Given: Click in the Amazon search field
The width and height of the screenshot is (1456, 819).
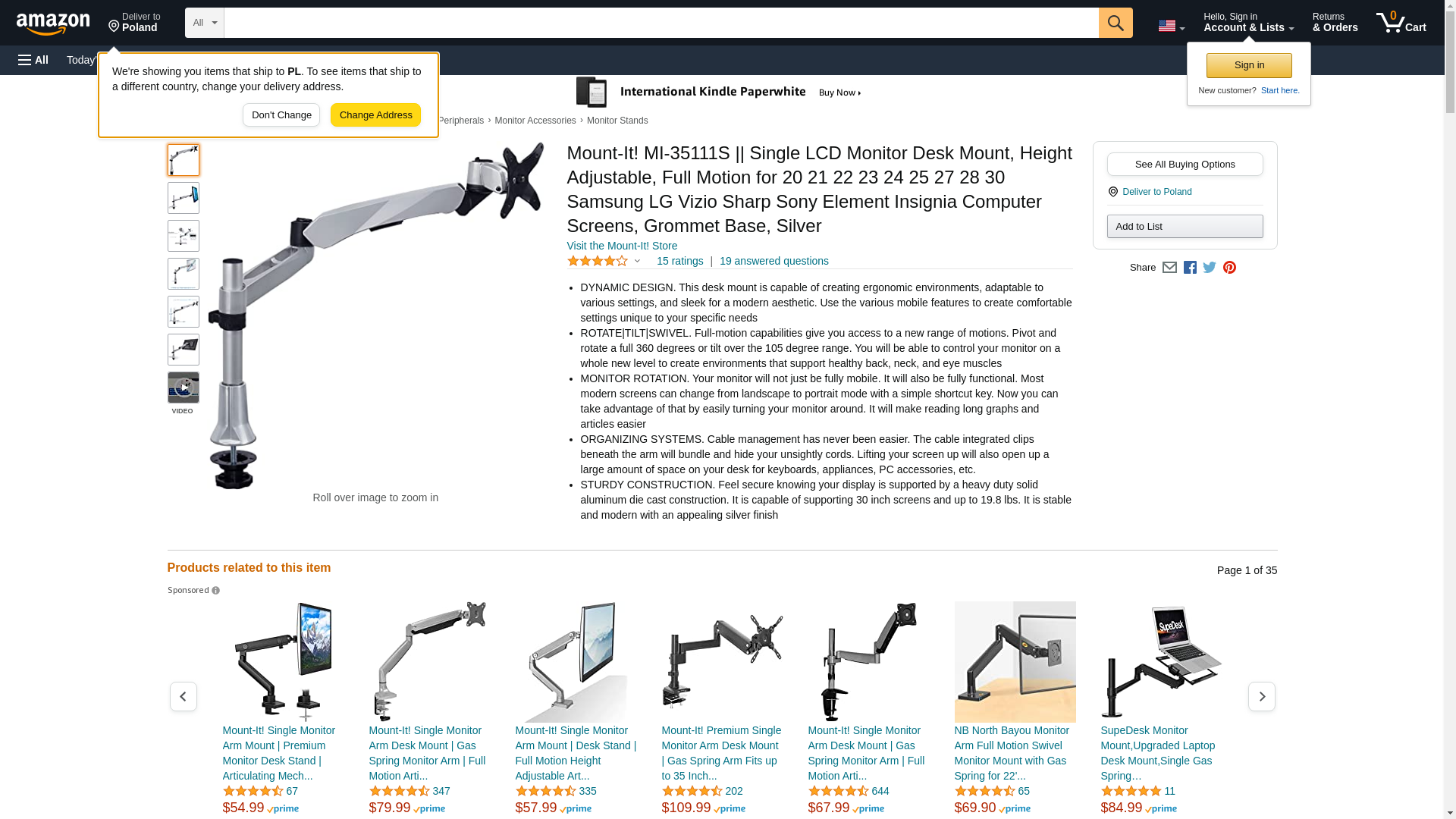Looking at the screenshot, I should pyautogui.click(x=661, y=23).
